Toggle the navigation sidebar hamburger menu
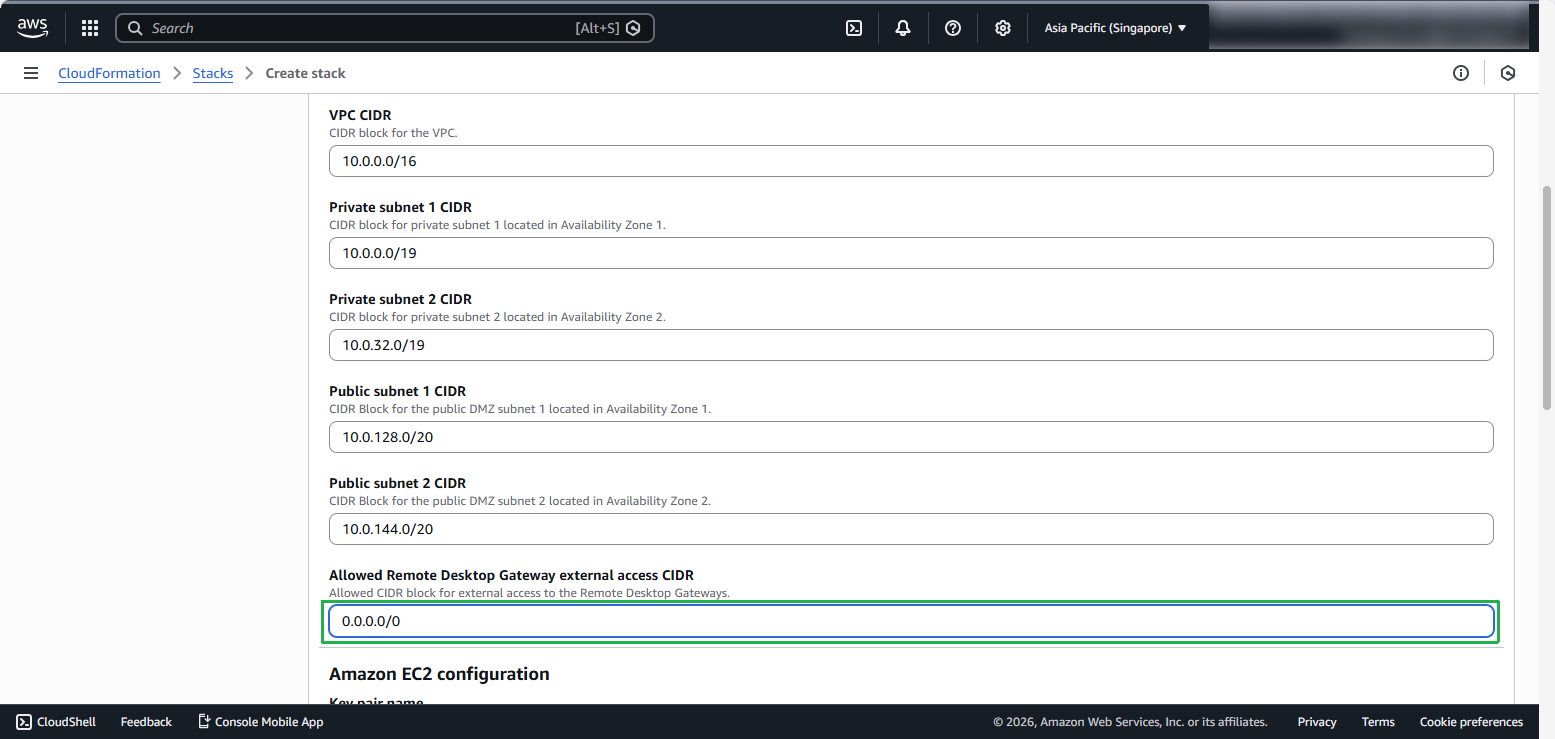Screen dimensions: 1555x739 click(x=31, y=72)
